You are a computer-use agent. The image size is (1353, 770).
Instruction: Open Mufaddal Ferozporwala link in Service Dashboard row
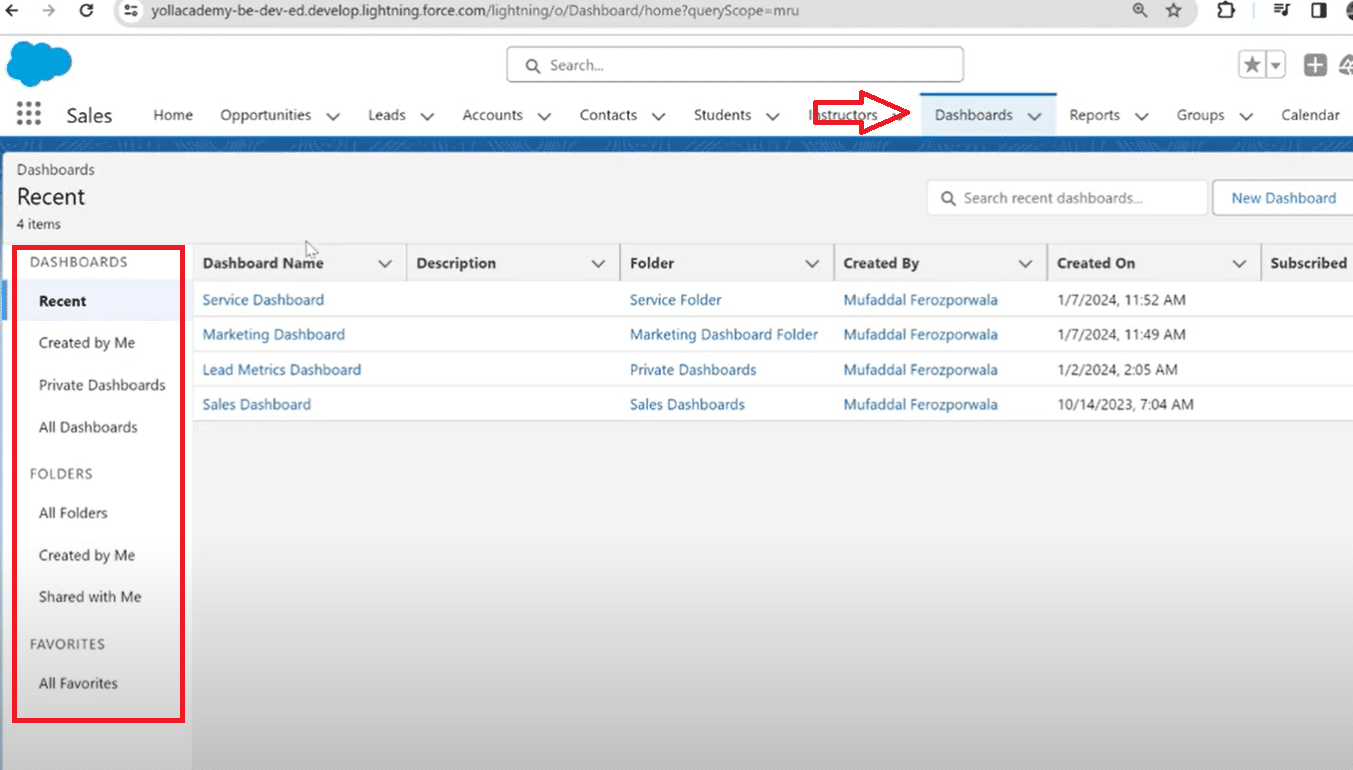(920, 299)
